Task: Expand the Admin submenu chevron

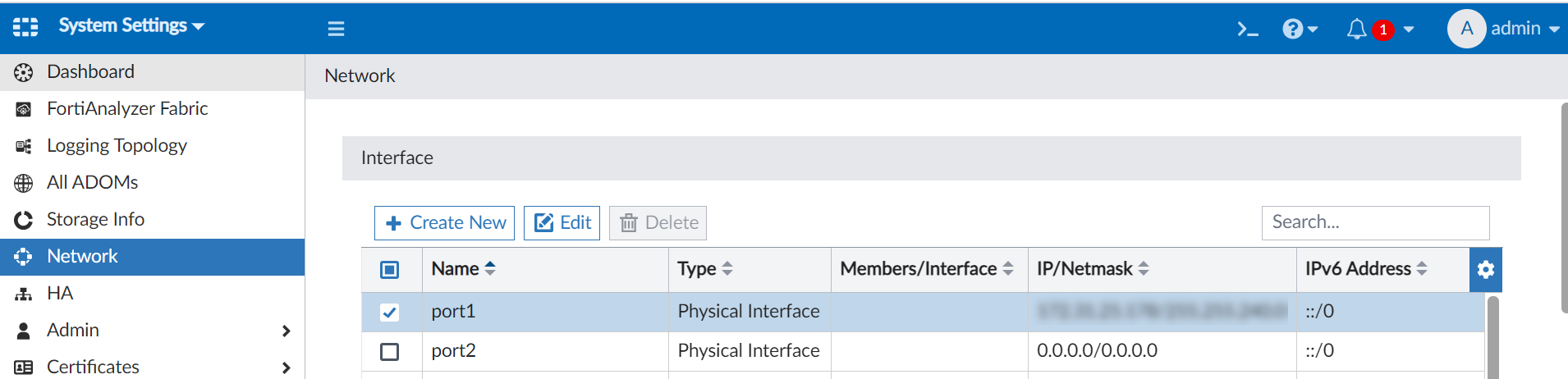Action: click(286, 331)
